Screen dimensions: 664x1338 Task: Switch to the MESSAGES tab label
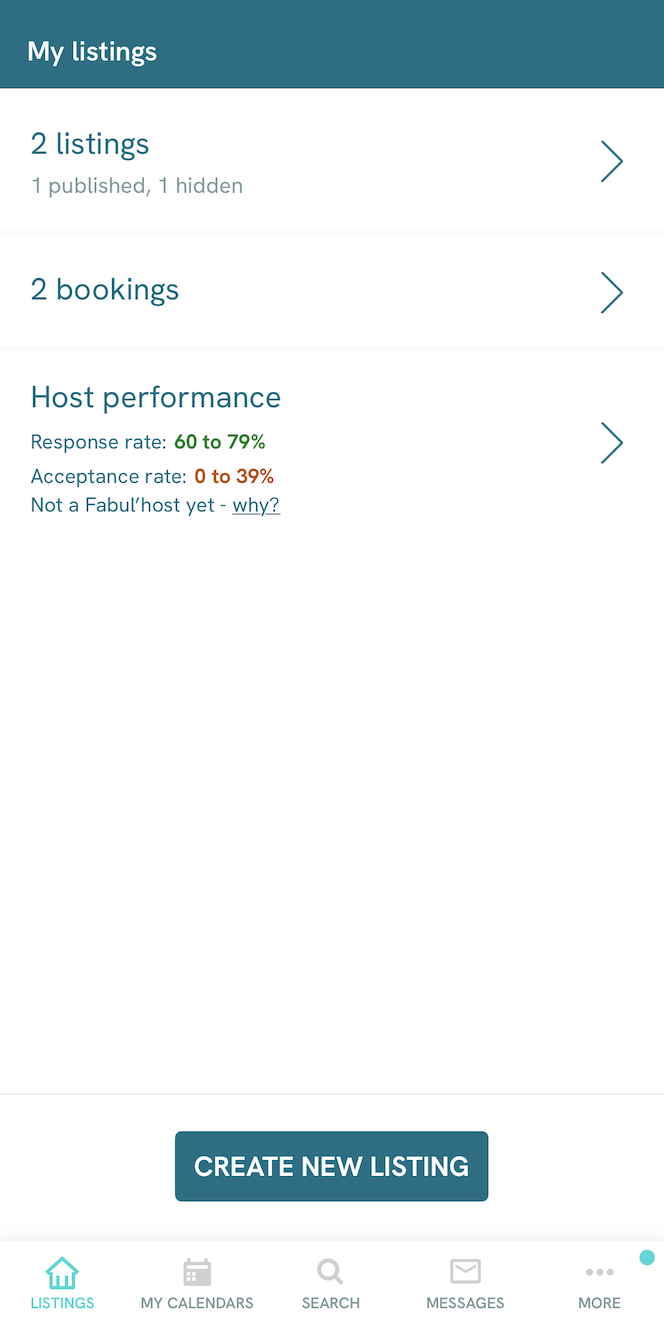click(x=465, y=1303)
